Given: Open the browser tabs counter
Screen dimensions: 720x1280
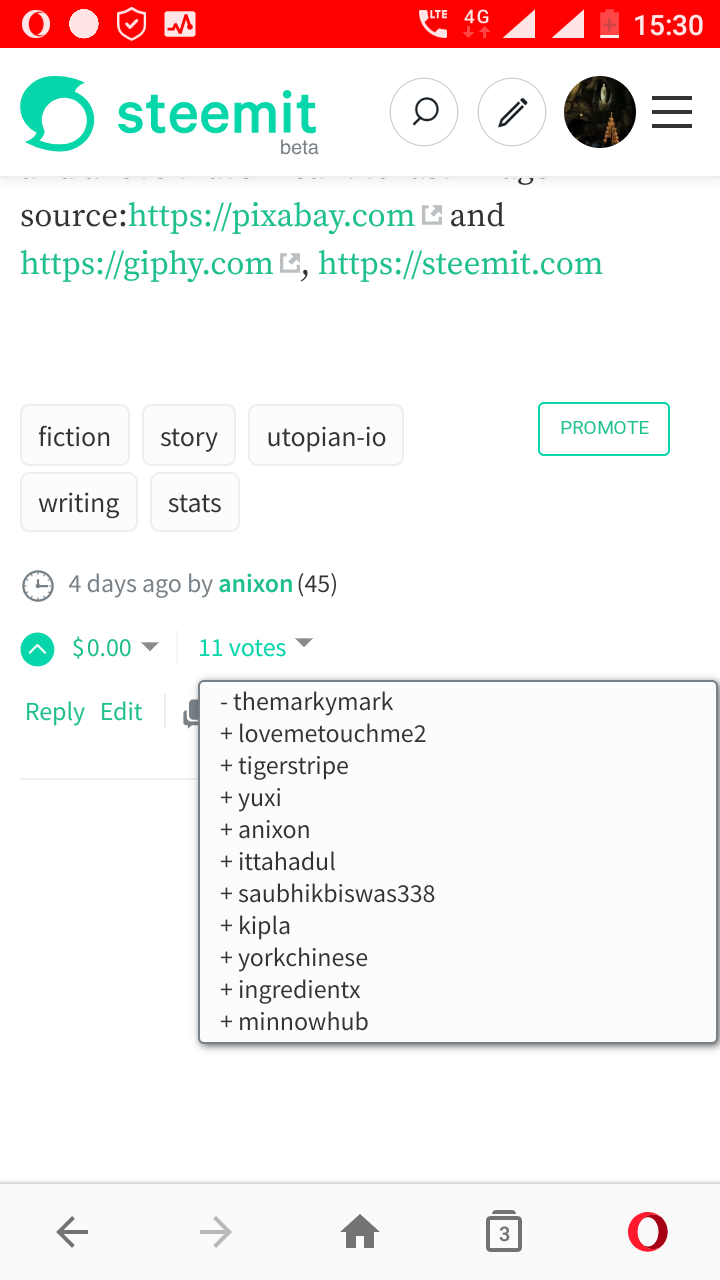Looking at the screenshot, I should click(504, 1233).
